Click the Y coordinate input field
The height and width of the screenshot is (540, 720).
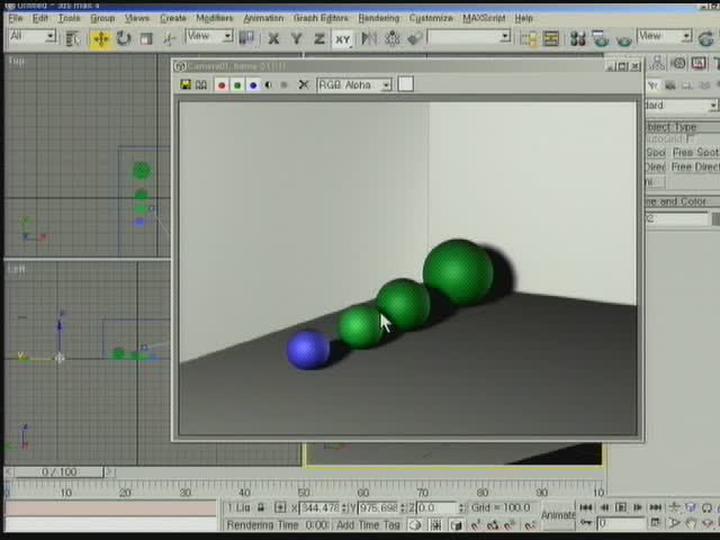[378, 508]
